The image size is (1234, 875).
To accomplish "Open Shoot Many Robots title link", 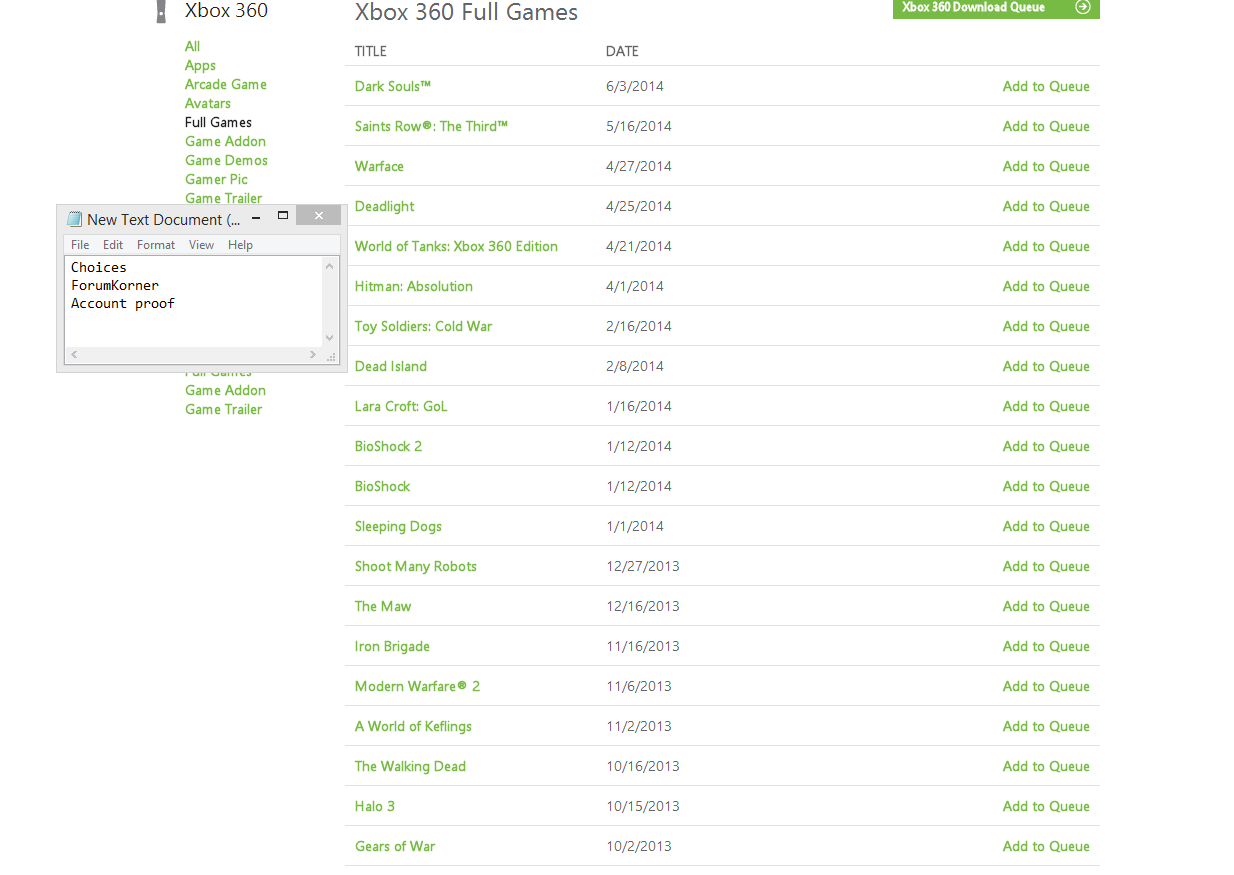I will pos(416,566).
